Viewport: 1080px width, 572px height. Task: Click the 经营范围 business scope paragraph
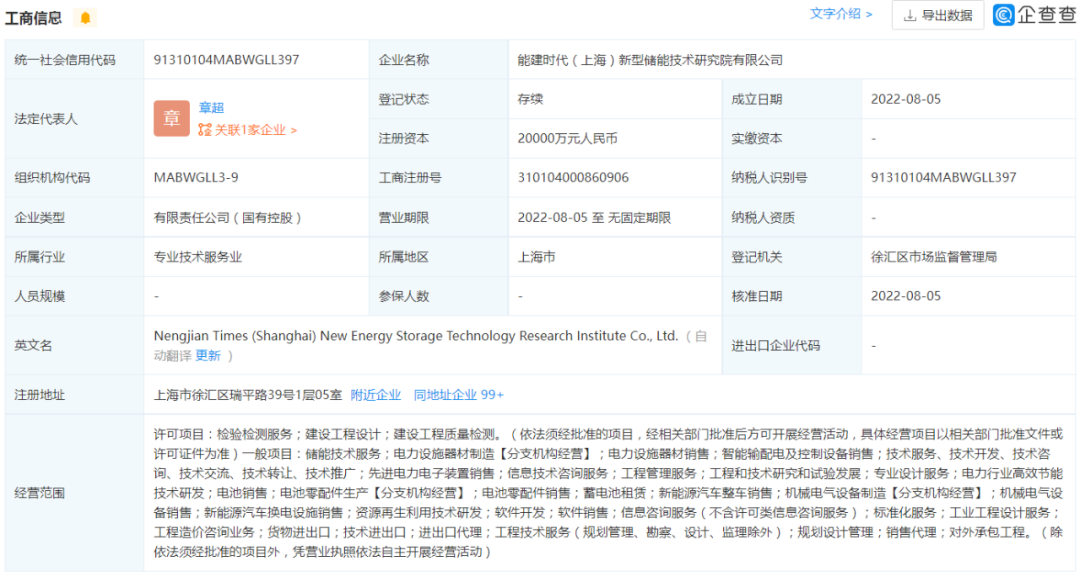coord(608,493)
